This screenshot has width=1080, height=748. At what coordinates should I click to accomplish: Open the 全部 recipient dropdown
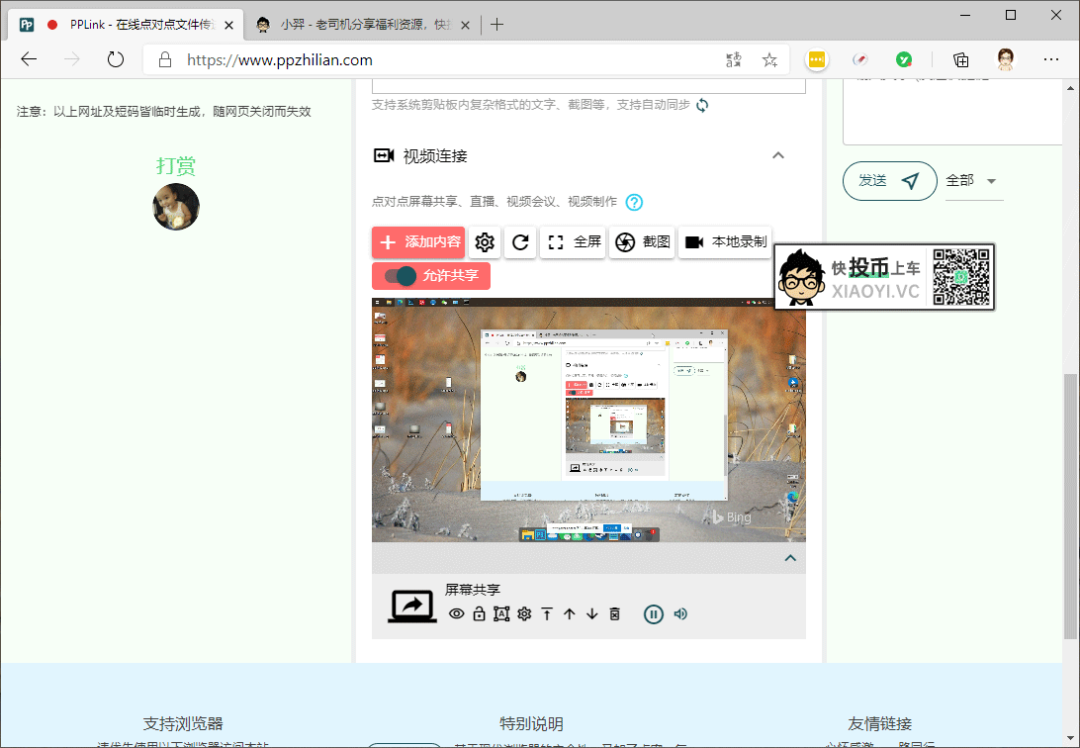pos(973,181)
